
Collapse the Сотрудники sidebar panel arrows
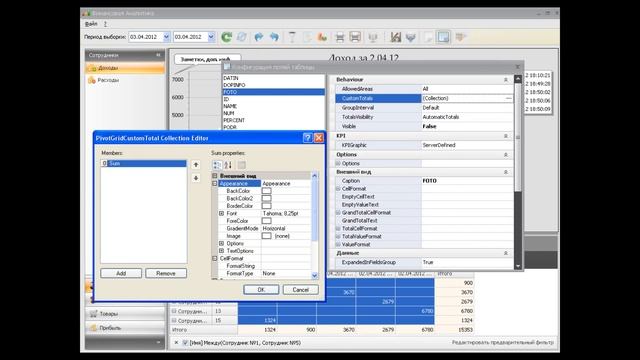[x=158, y=55]
